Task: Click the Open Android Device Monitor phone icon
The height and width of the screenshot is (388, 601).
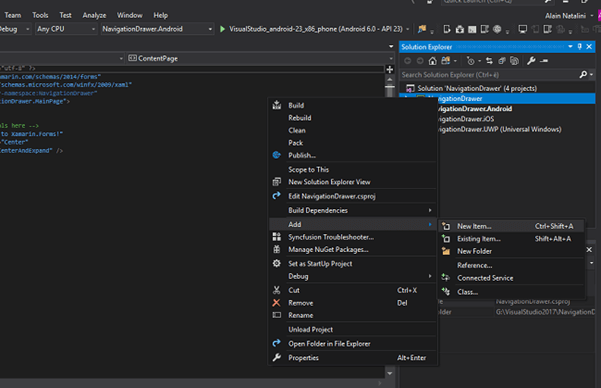Action: (447, 29)
